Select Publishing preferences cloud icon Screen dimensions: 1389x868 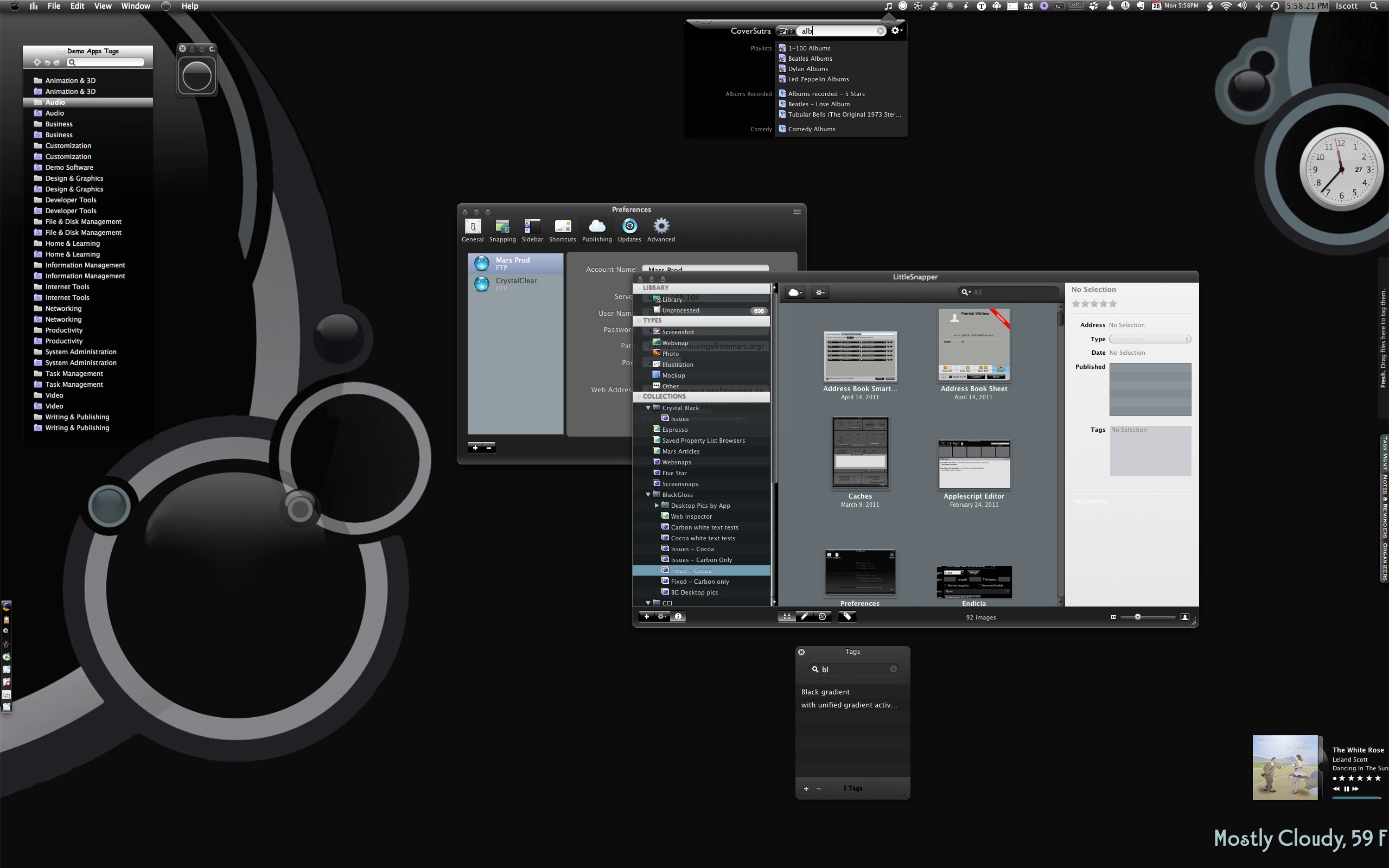(597, 226)
